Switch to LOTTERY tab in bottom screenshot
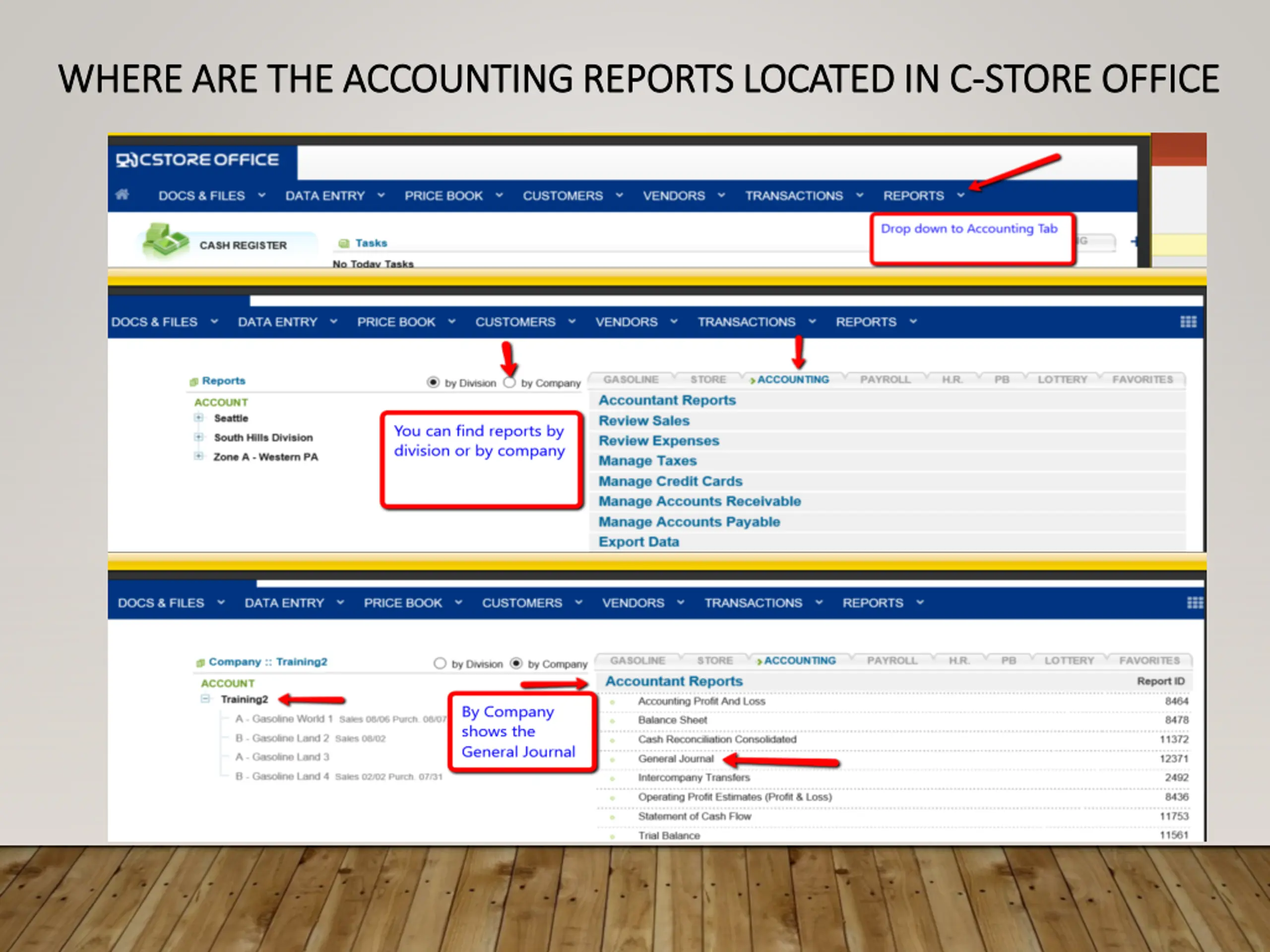Image resolution: width=1270 pixels, height=952 pixels. pyautogui.click(x=1069, y=660)
